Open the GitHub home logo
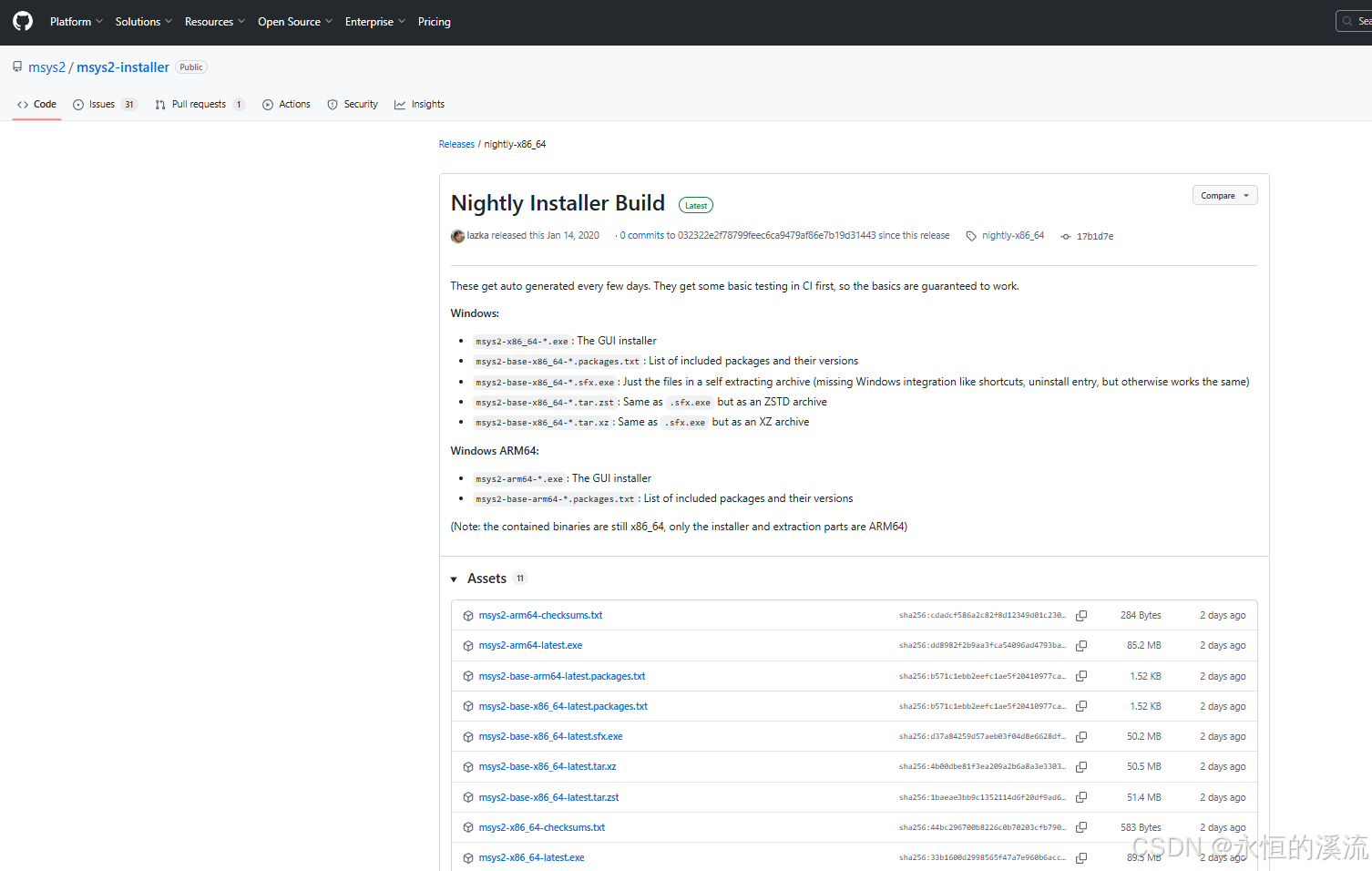This screenshot has height=871, width=1372. (x=23, y=21)
